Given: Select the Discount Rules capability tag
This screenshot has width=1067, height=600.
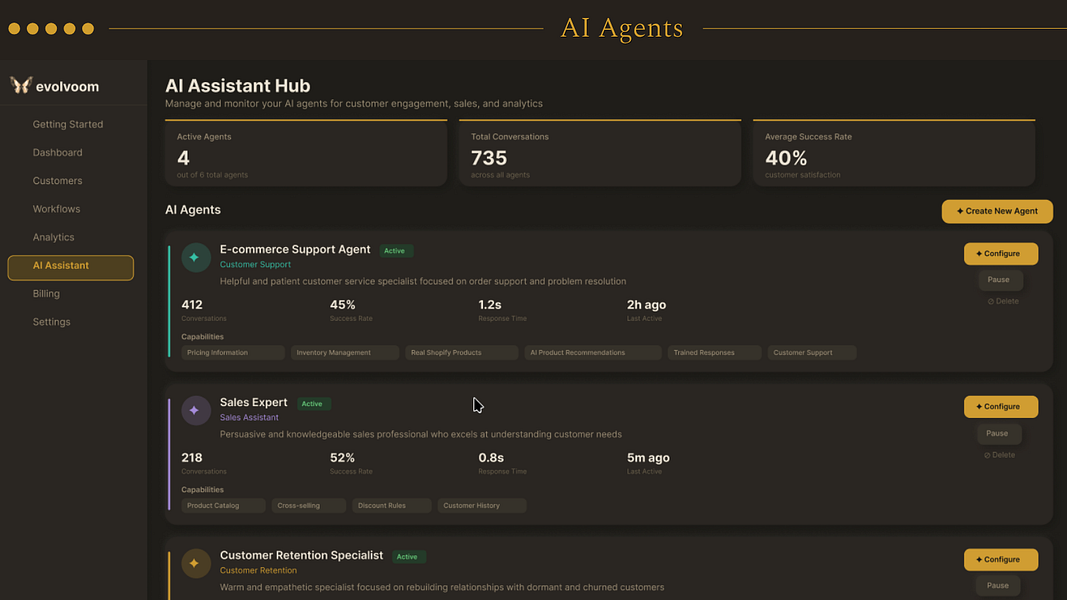Looking at the screenshot, I should point(391,505).
